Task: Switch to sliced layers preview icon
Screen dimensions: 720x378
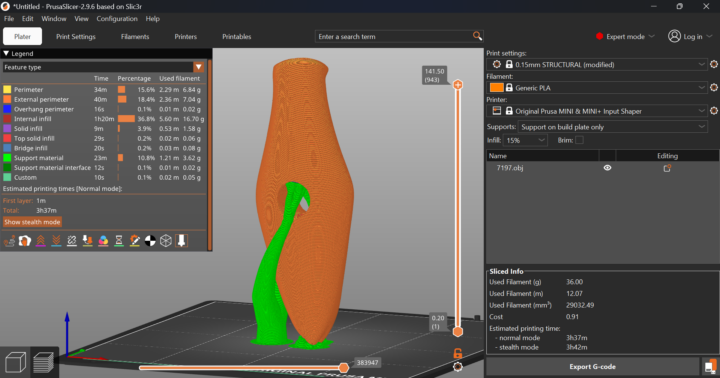Action: click(43, 362)
